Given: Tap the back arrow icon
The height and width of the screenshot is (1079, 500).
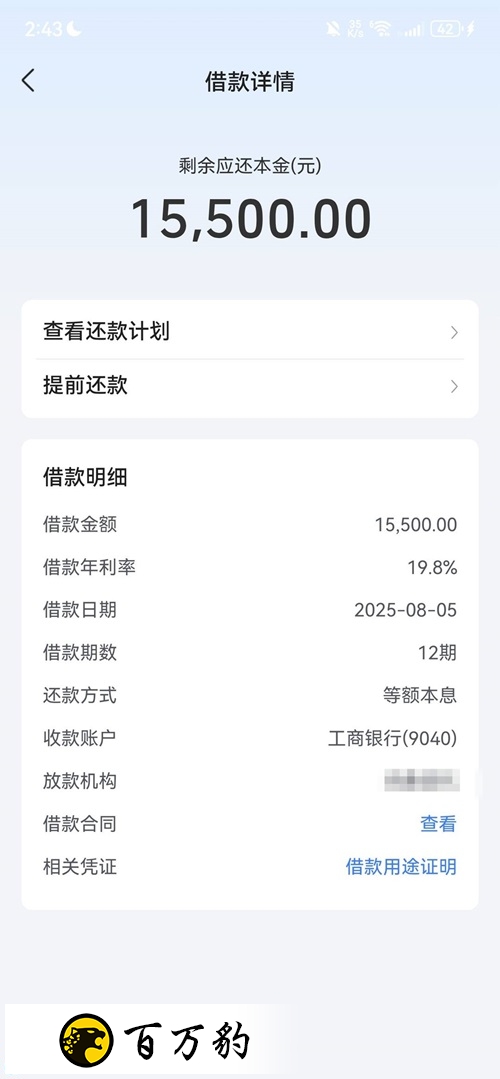Looking at the screenshot, I should point(28,81).
